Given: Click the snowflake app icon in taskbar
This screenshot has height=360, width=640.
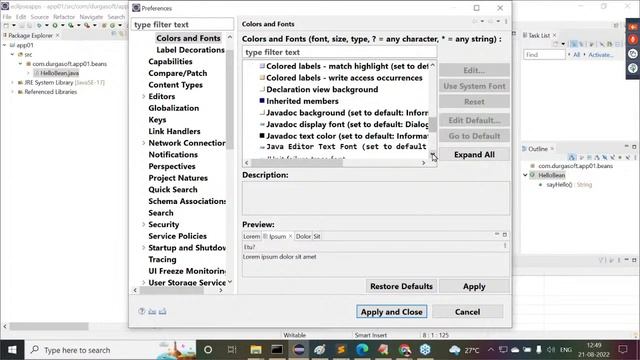Looking at the screenshot, I should [425, 350].
